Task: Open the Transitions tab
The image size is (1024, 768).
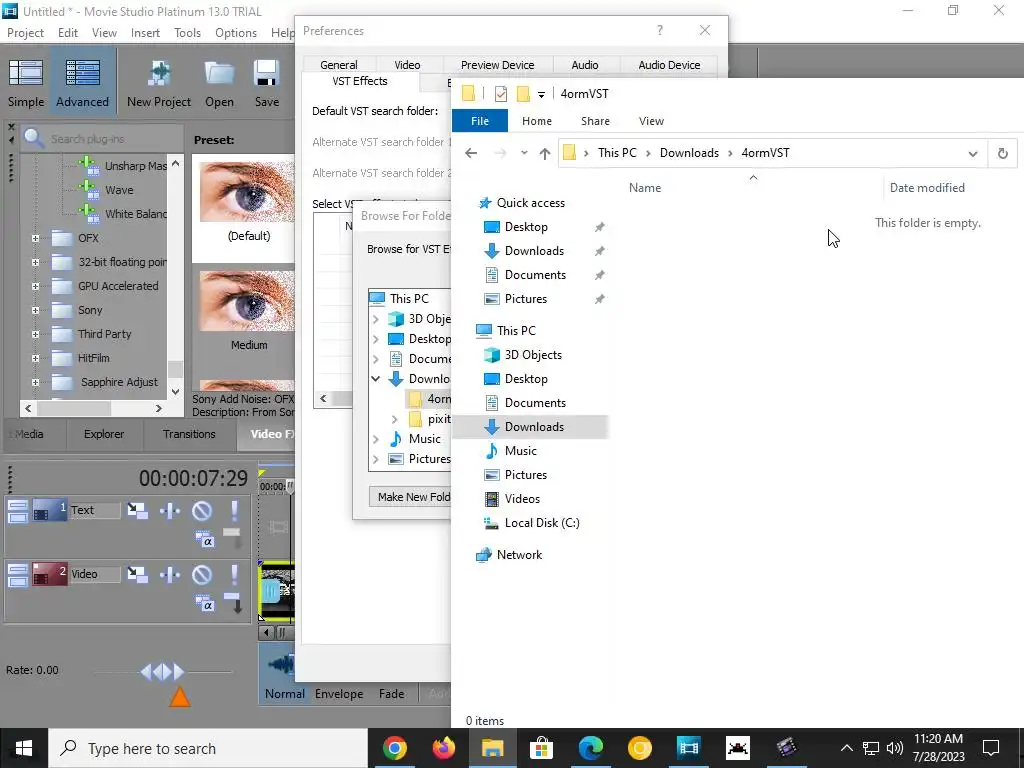Action: (189, 434)
